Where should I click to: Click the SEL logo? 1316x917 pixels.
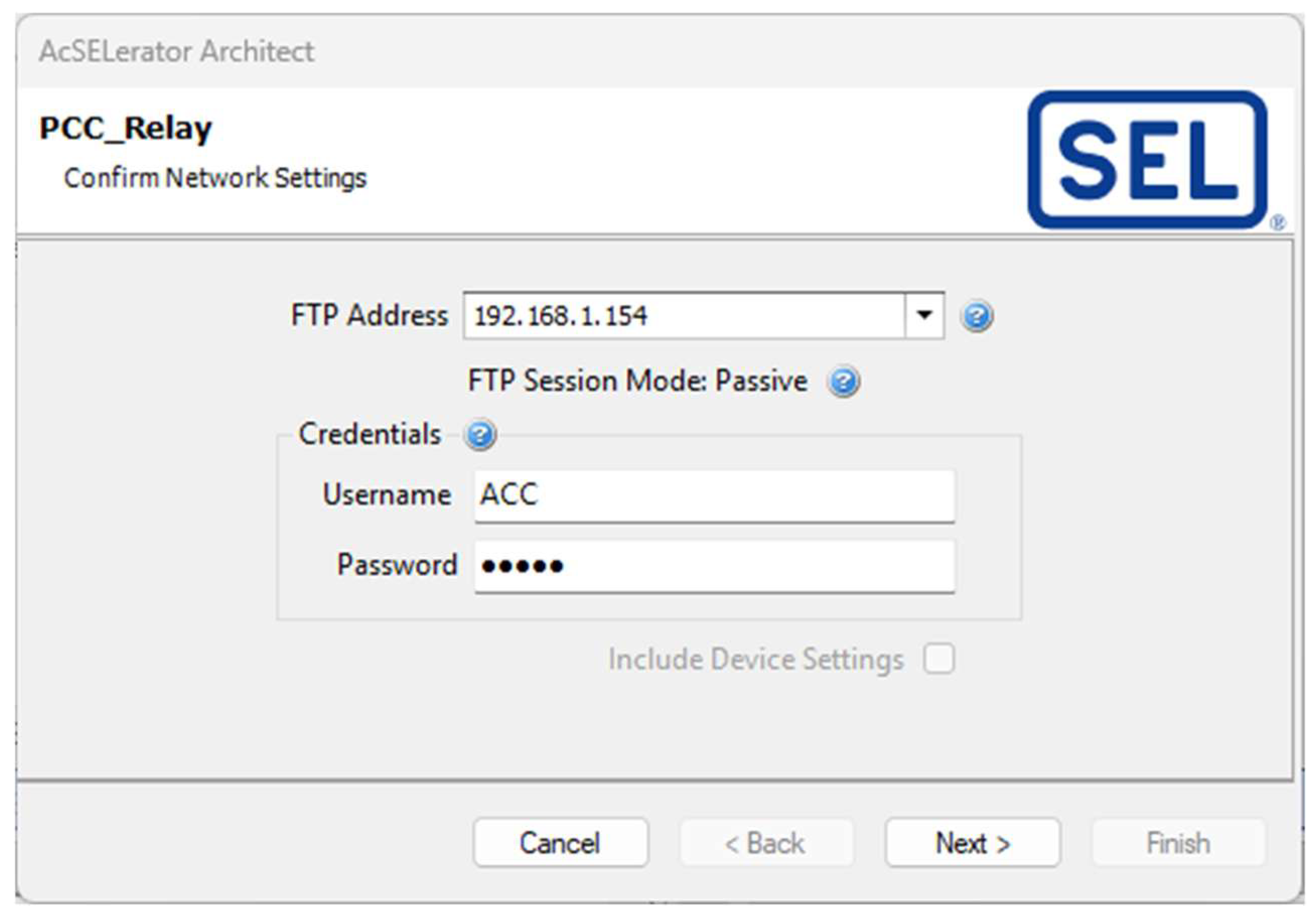click(x=1147, y=160)
